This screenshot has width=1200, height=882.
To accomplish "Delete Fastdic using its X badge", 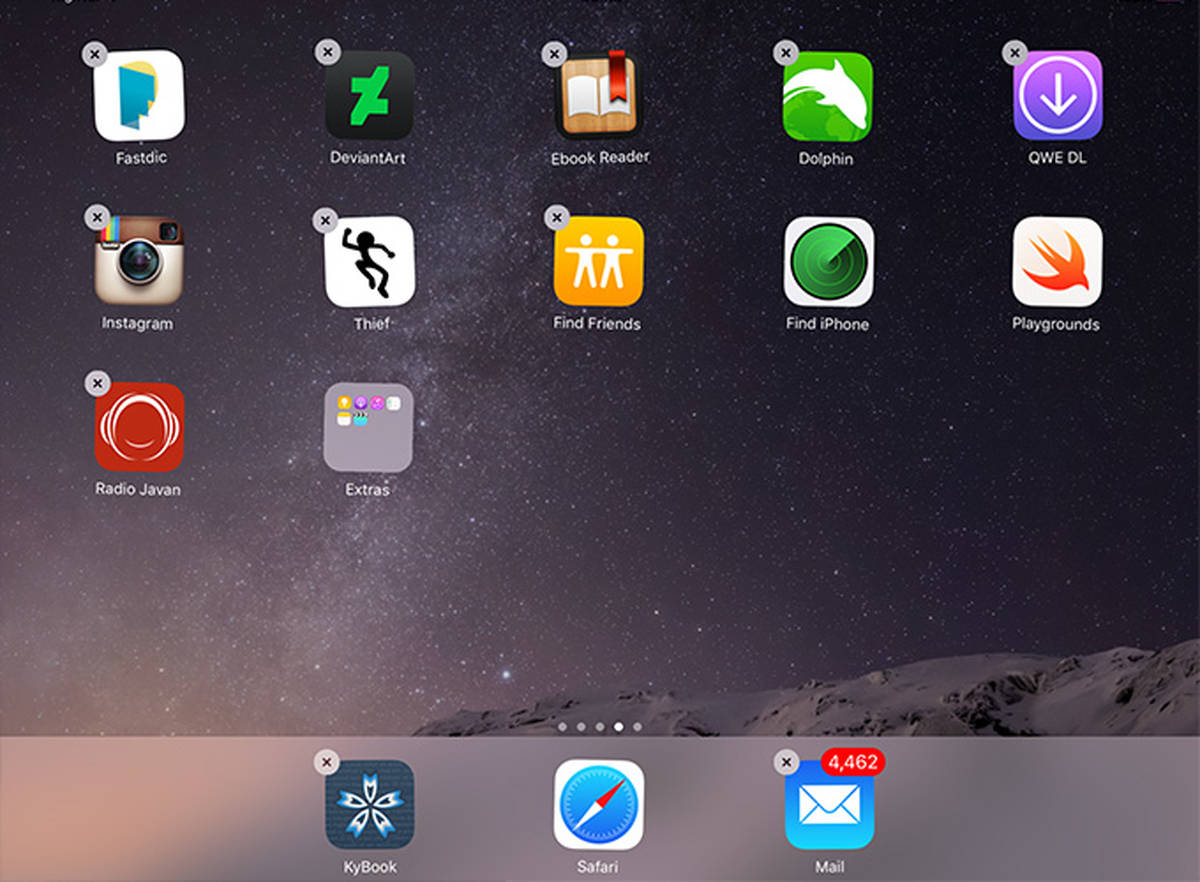I will [94, 54].
